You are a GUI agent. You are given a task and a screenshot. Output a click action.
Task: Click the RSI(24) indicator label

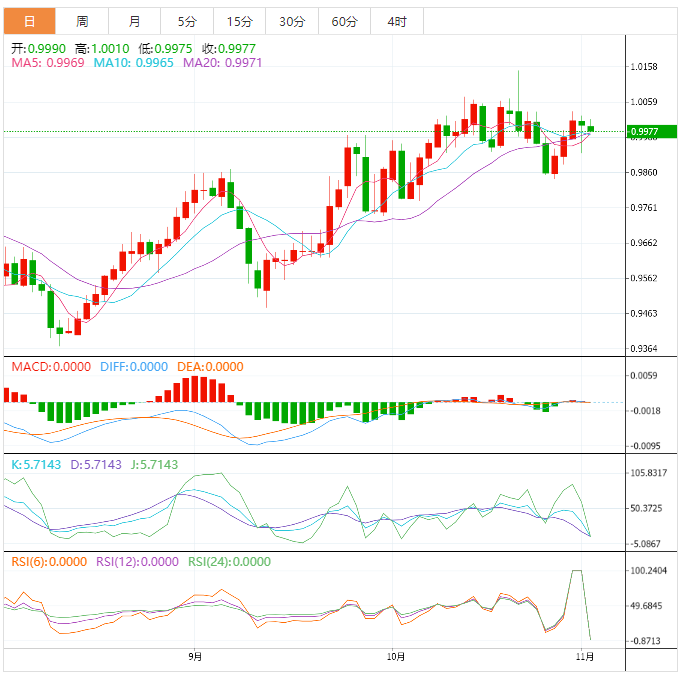click(x=229, y=562)
